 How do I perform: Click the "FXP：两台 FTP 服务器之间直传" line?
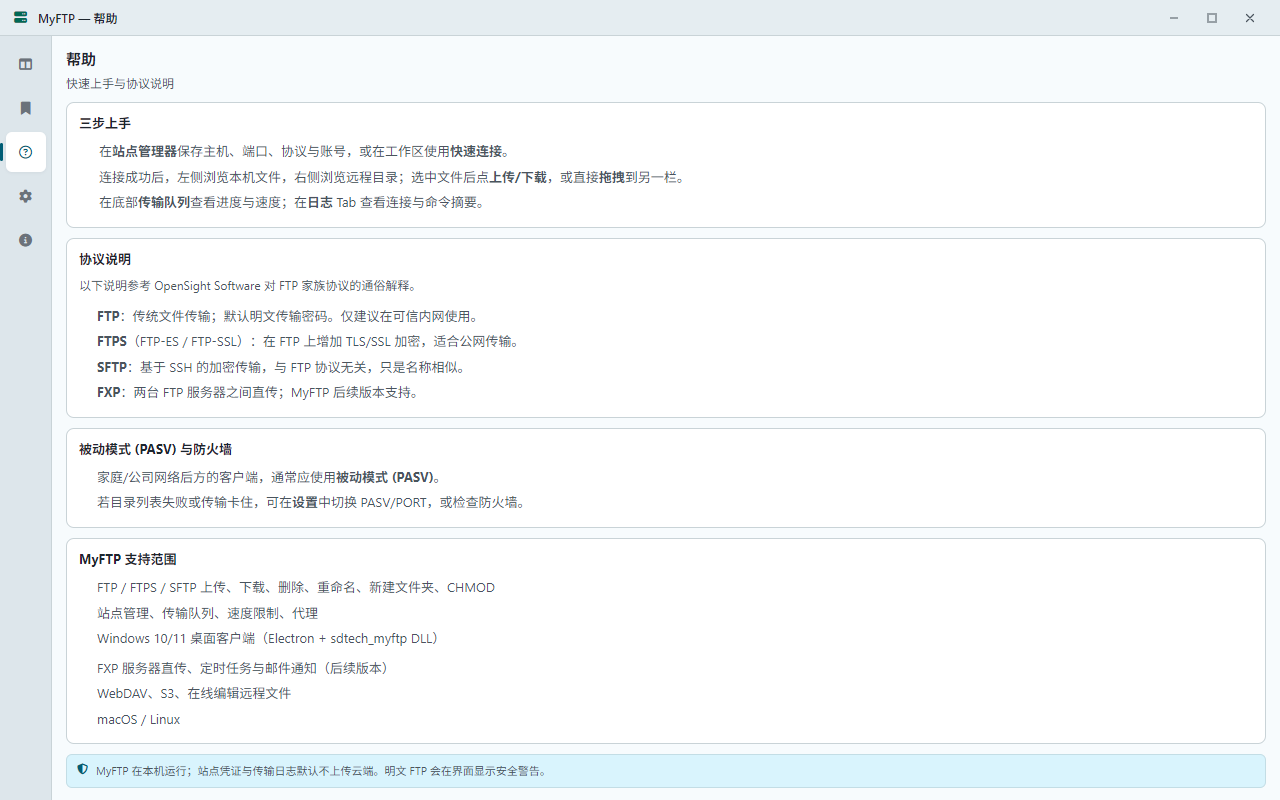(x=258, y=392)
